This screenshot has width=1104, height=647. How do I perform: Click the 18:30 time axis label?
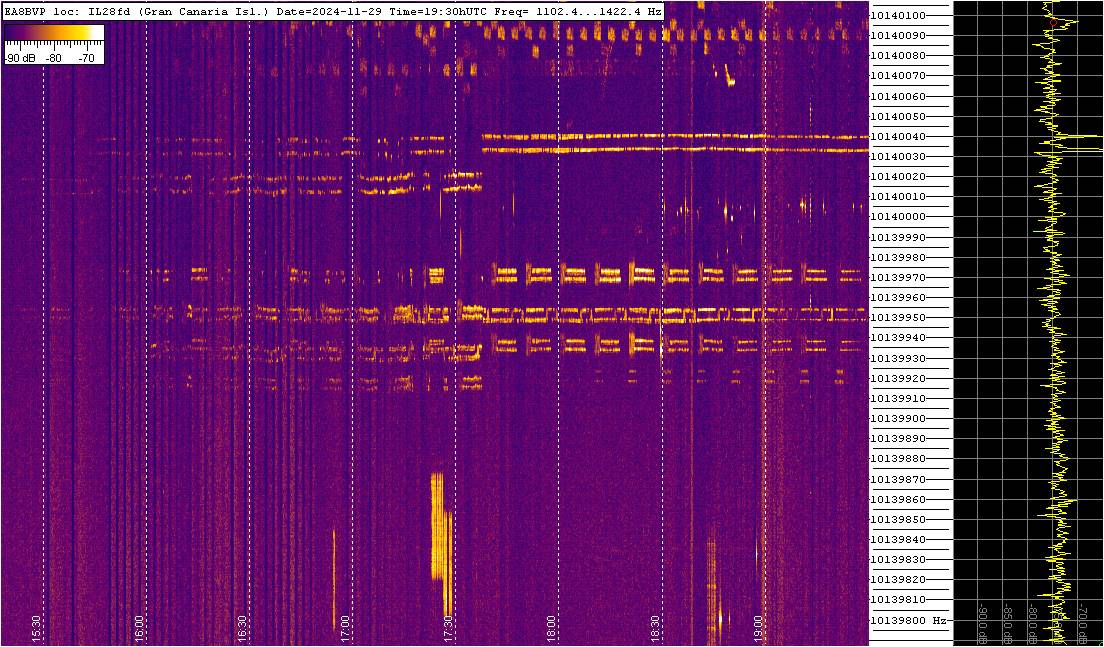click(x=654, y=628)
